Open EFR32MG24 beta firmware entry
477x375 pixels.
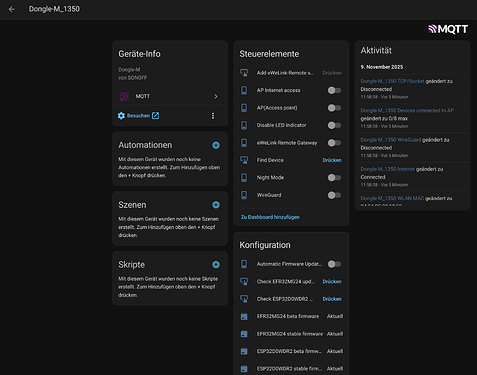tap(291, 316)
